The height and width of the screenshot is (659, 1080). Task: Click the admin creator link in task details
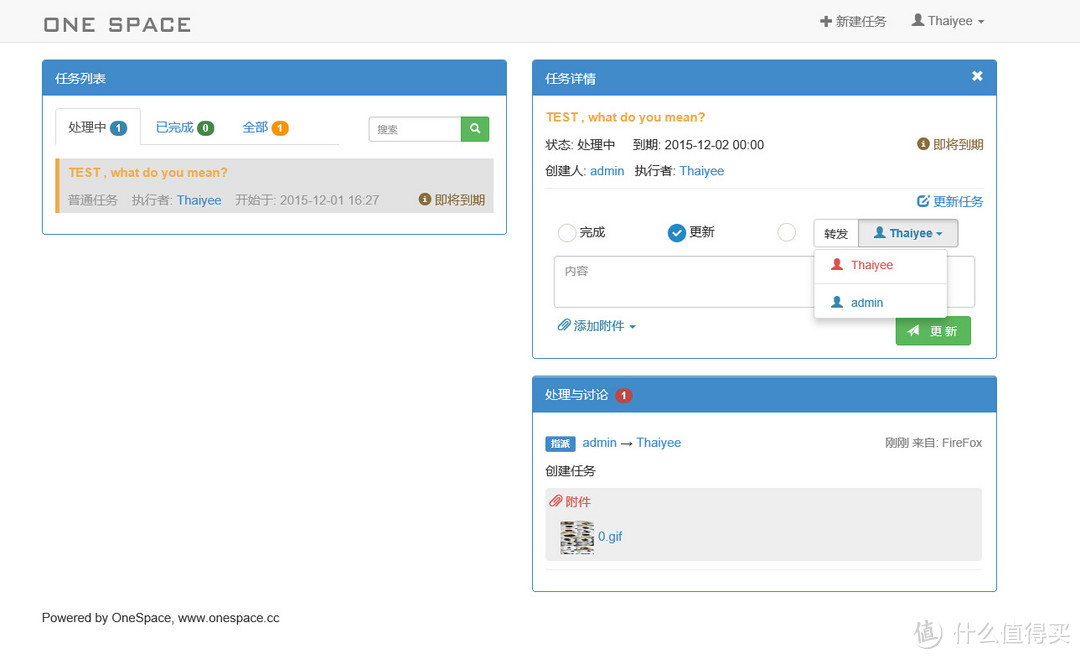point(607,171)
